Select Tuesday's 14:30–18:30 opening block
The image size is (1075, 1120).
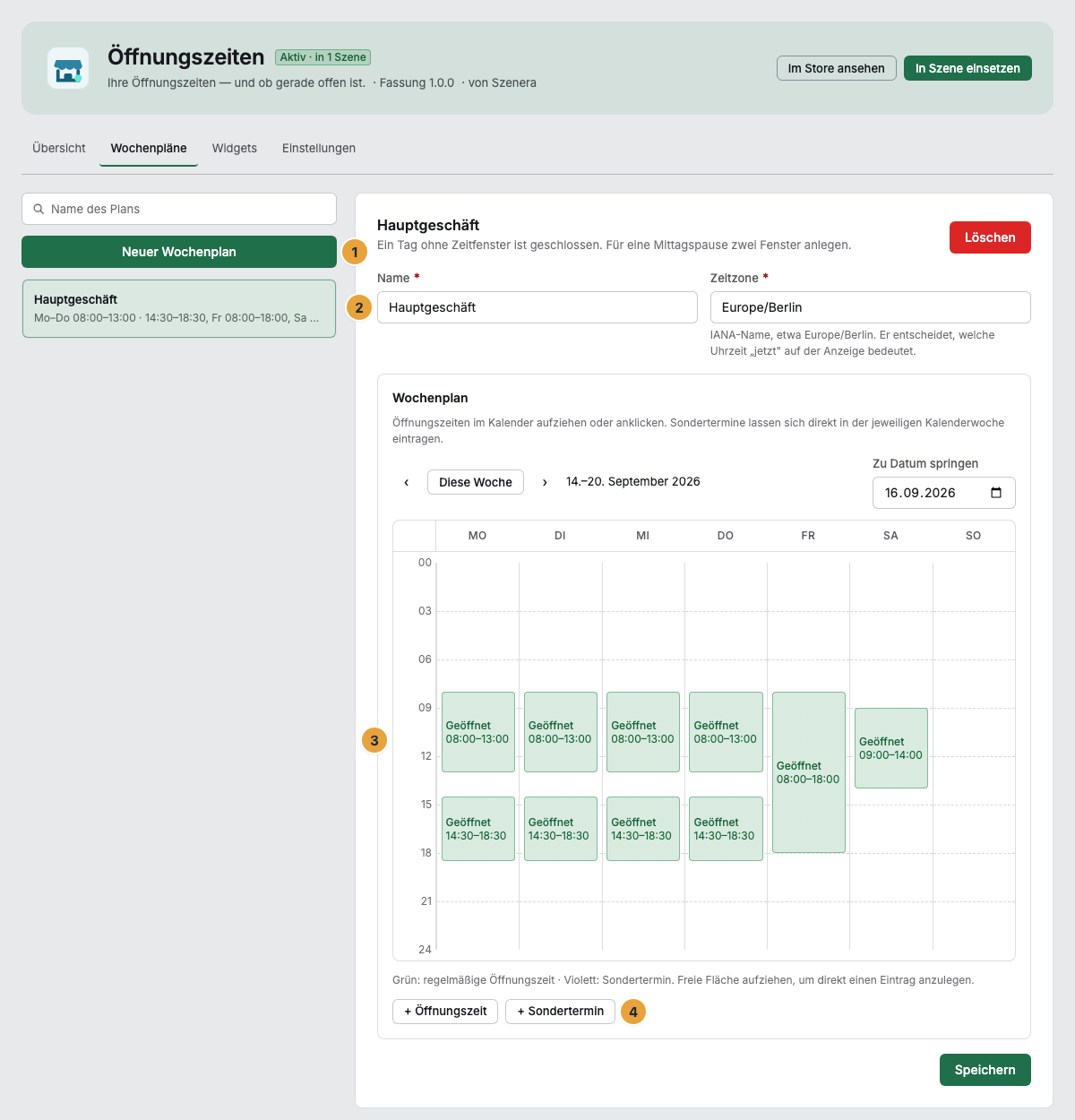[561, 829]
